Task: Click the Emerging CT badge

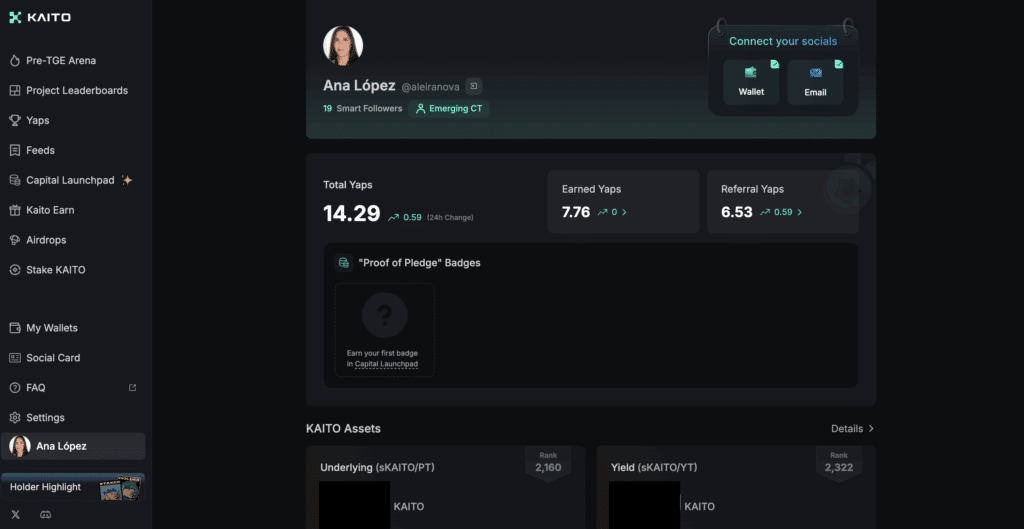Action: coord(449,109)
